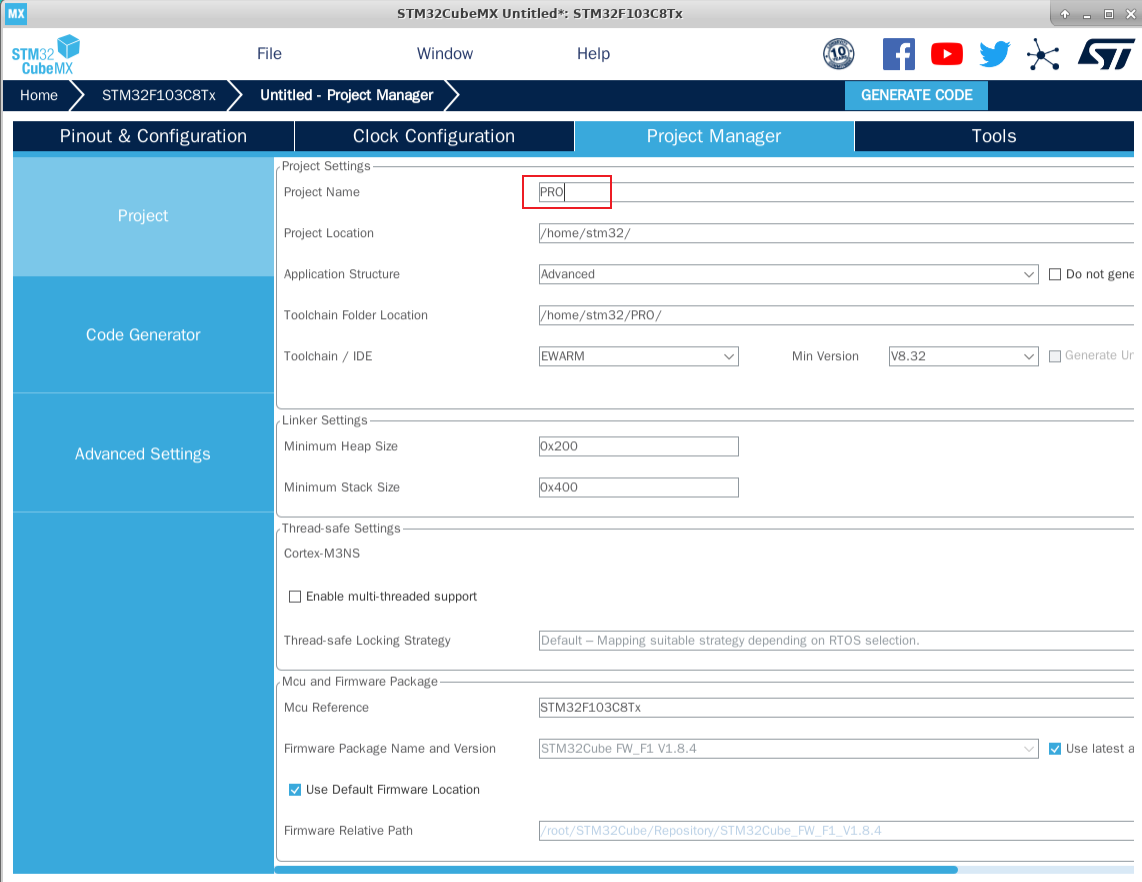
Task: Click the Minimum Stack Size field
Action: 639,487
